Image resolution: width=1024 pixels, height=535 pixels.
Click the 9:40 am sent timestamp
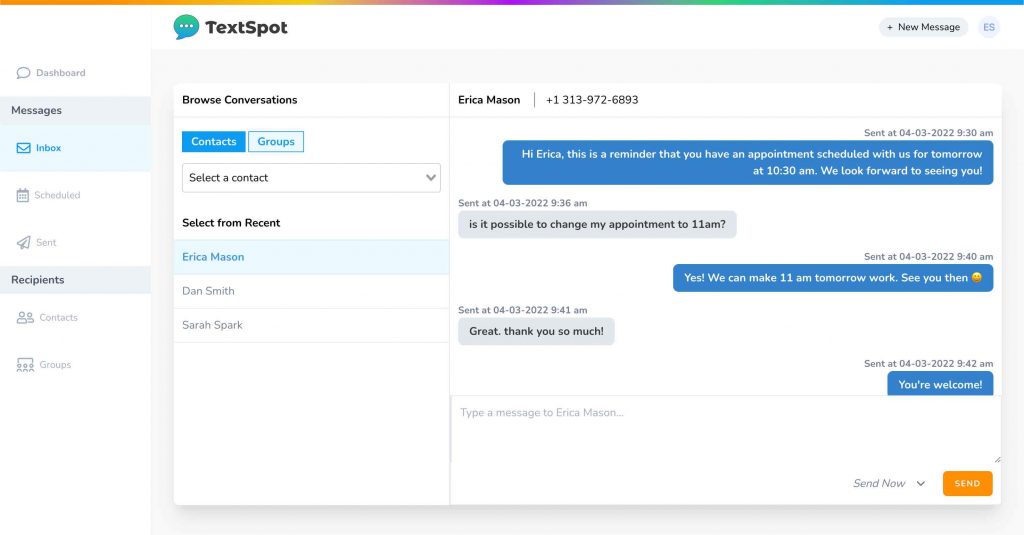coord(928,257)
